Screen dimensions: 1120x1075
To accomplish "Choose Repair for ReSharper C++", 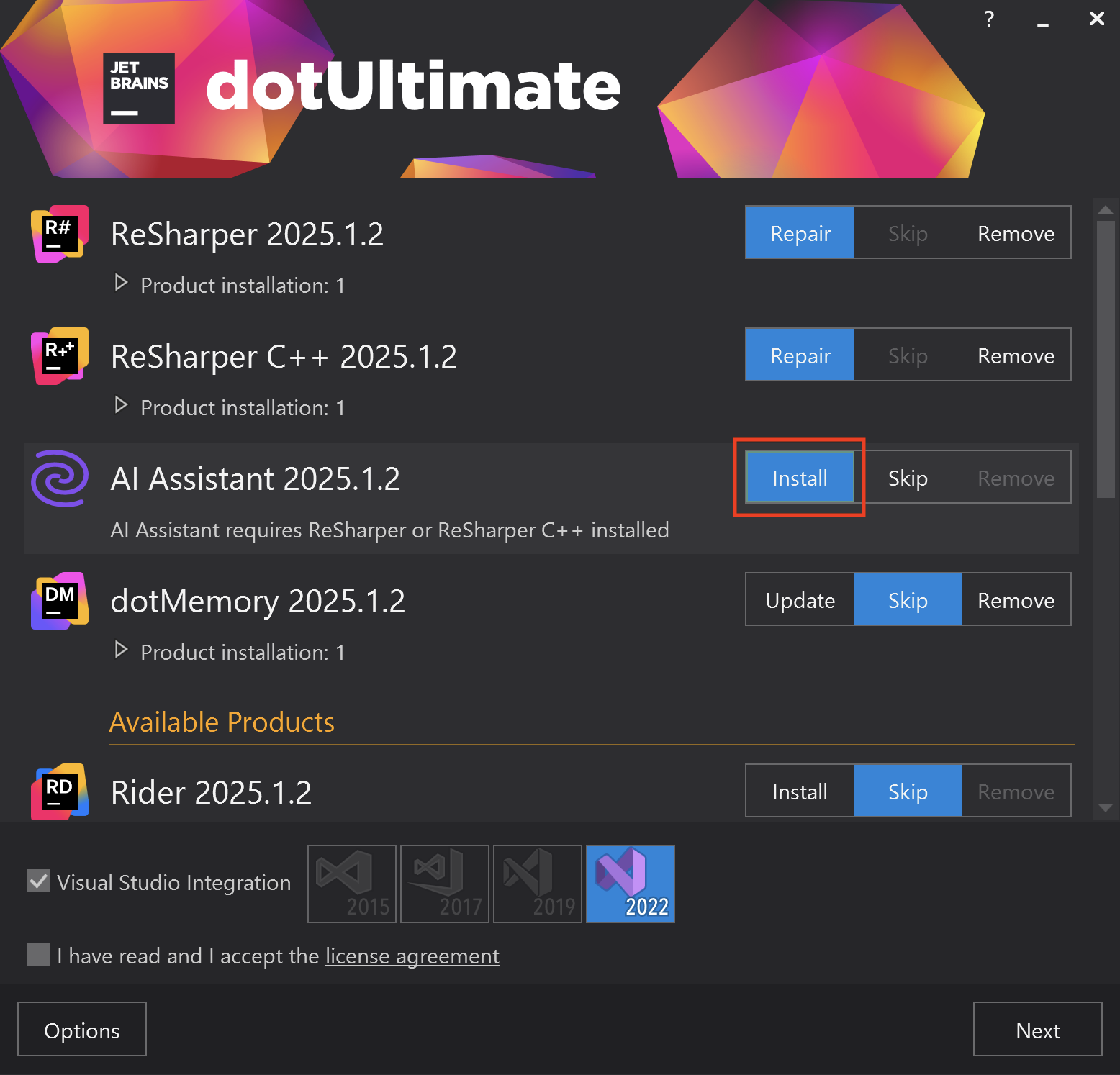I will 800,355.
